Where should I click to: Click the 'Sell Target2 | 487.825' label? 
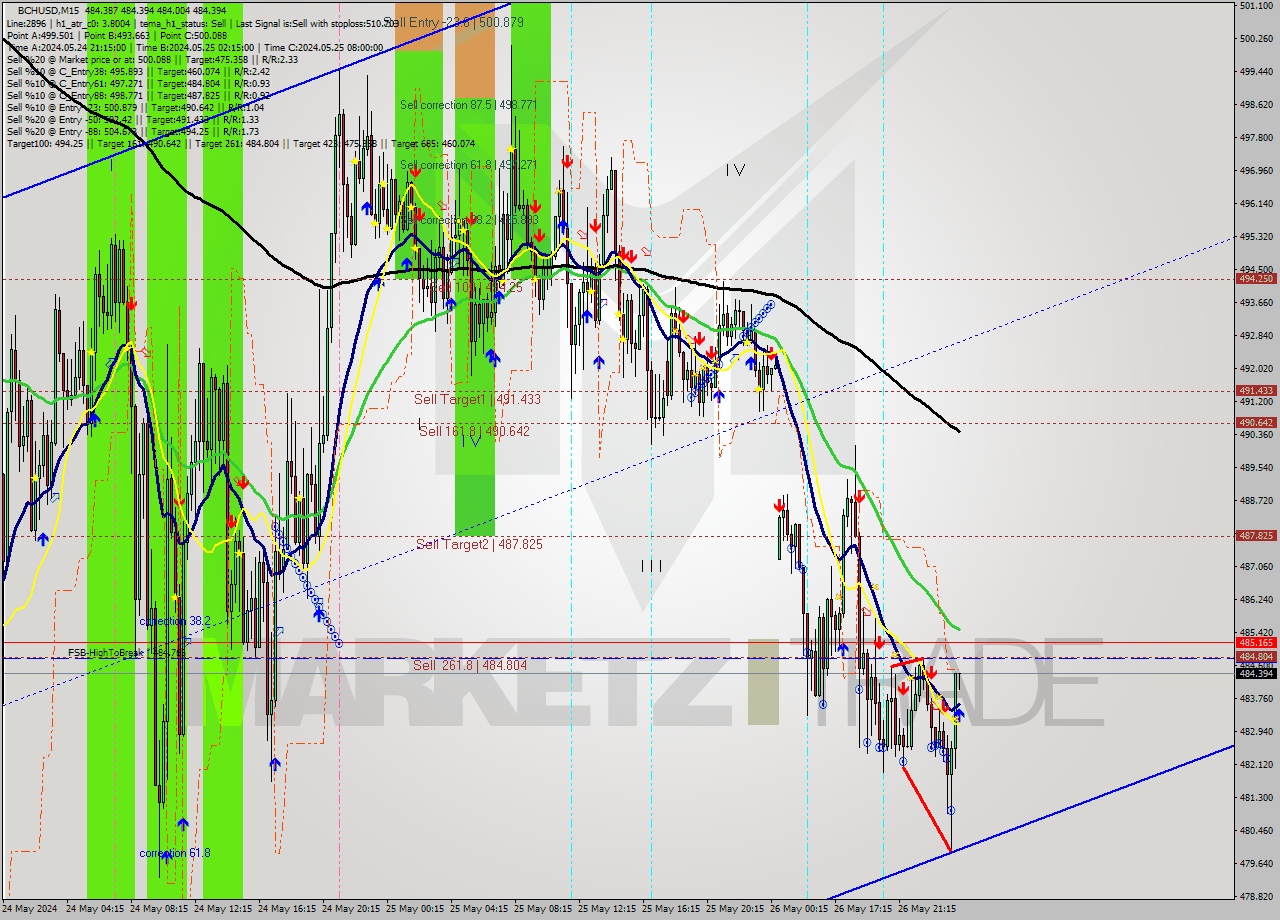pos(479,544)
